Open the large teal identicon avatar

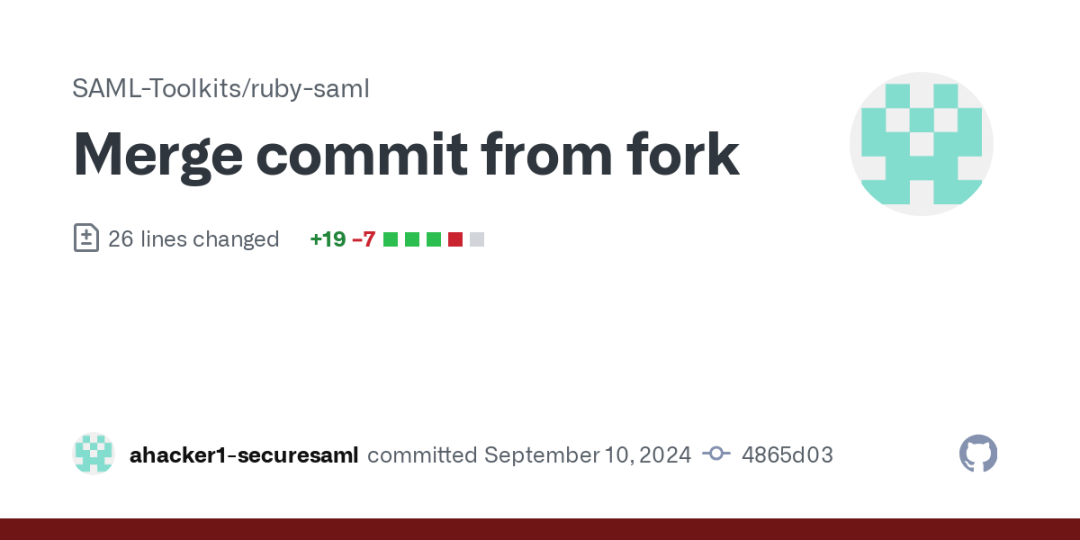click(x=921, y=144)
